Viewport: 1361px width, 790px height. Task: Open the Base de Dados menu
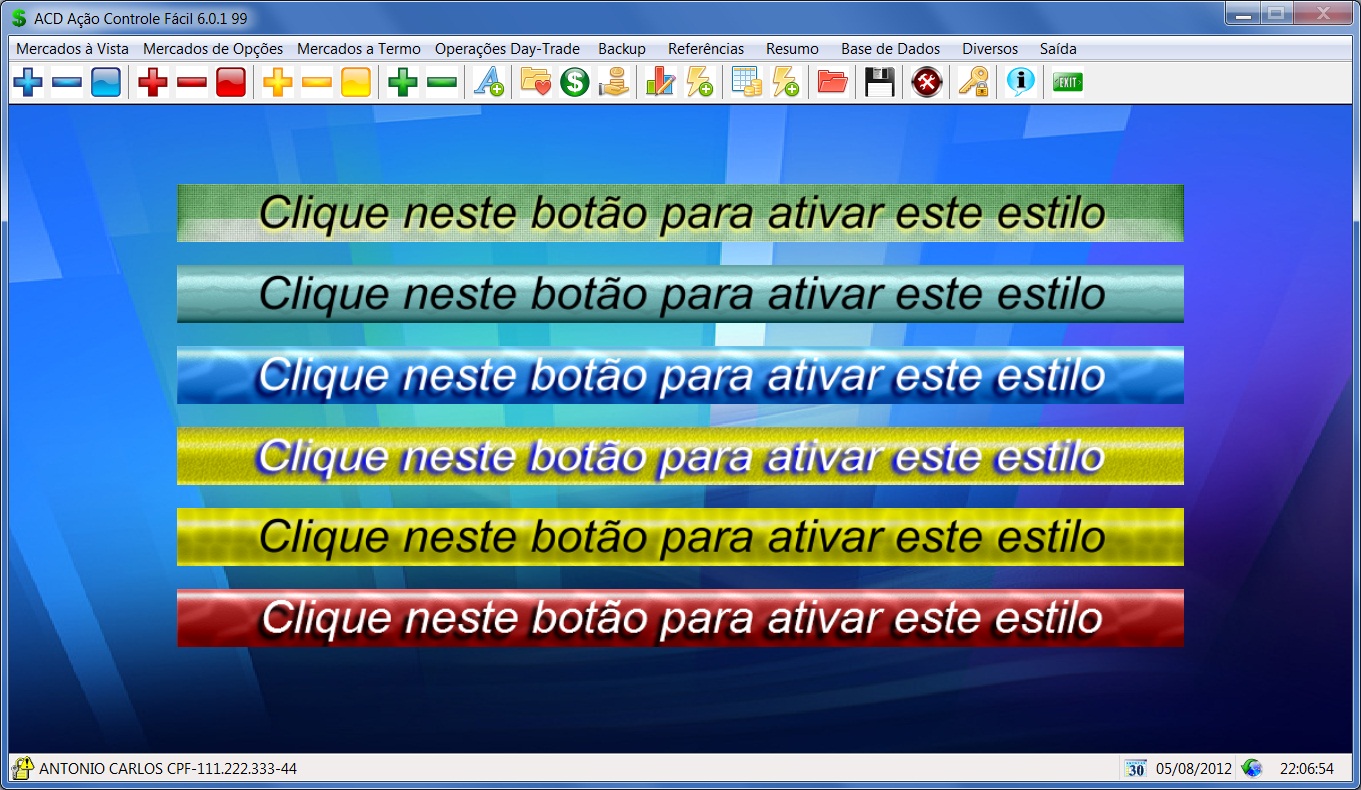(x=890, y=49)
